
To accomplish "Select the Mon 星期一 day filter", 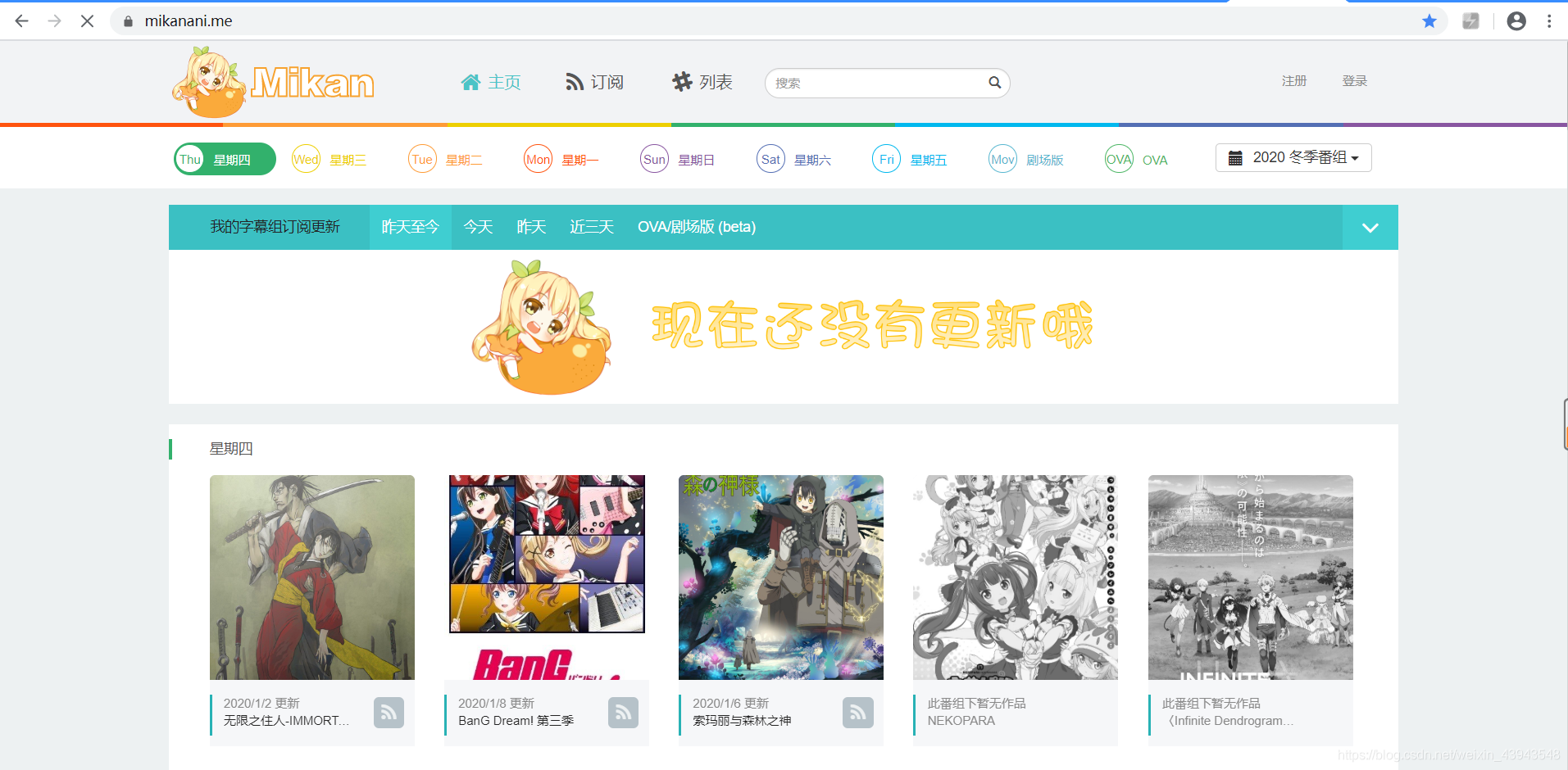I will (561, 159).
